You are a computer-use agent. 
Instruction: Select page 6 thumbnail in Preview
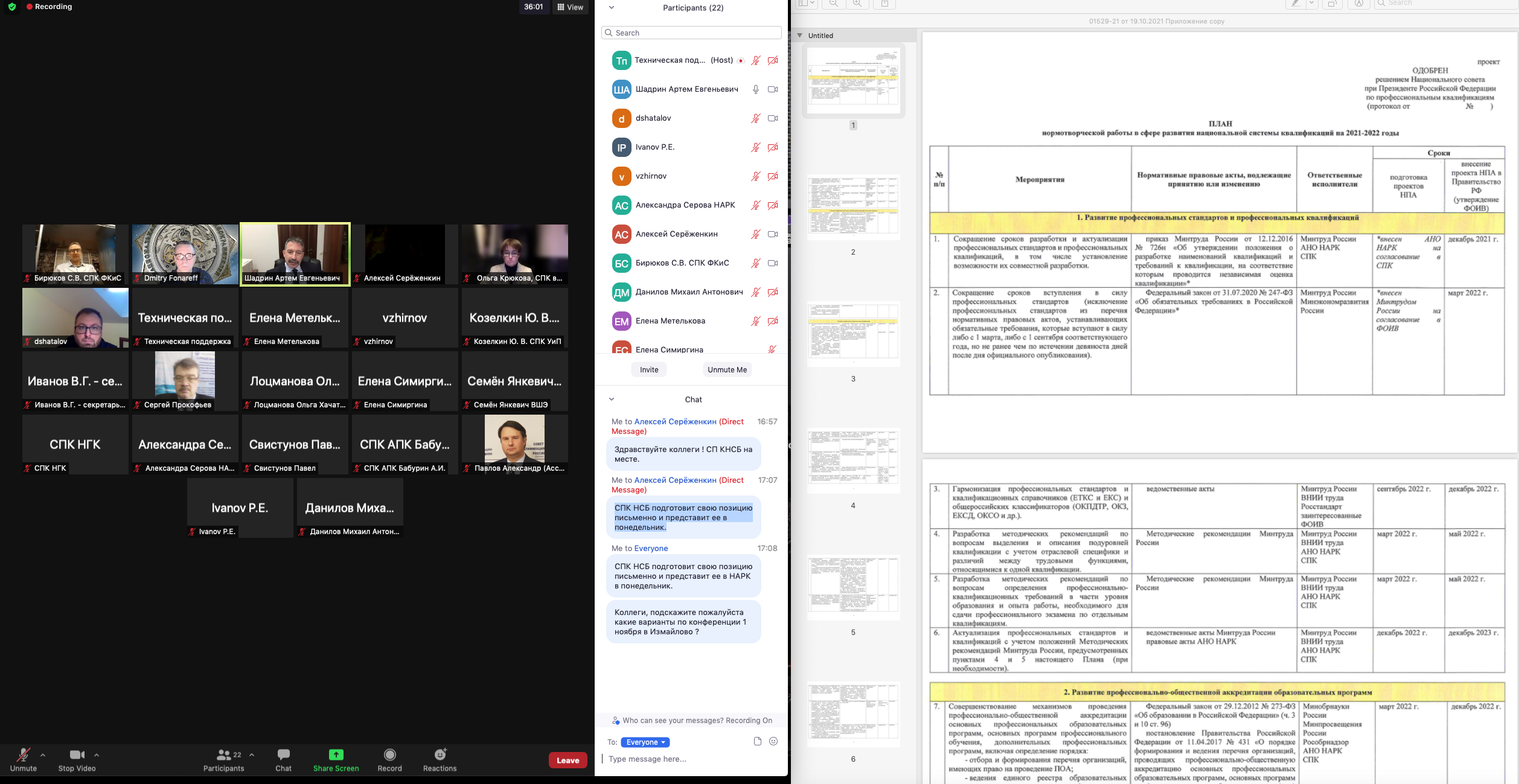[853, 714]
